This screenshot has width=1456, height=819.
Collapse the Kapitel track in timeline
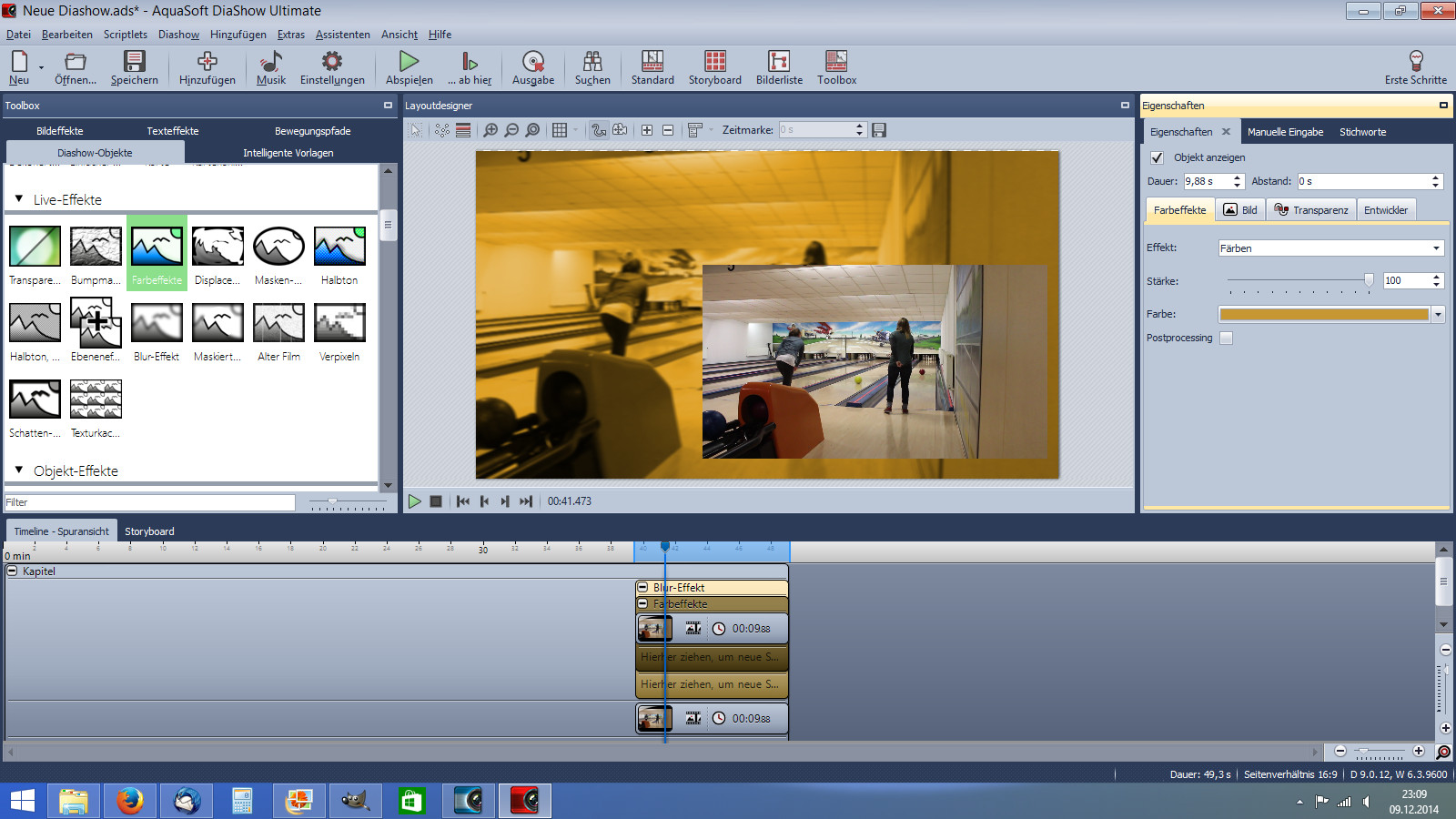tap(13, 571)
